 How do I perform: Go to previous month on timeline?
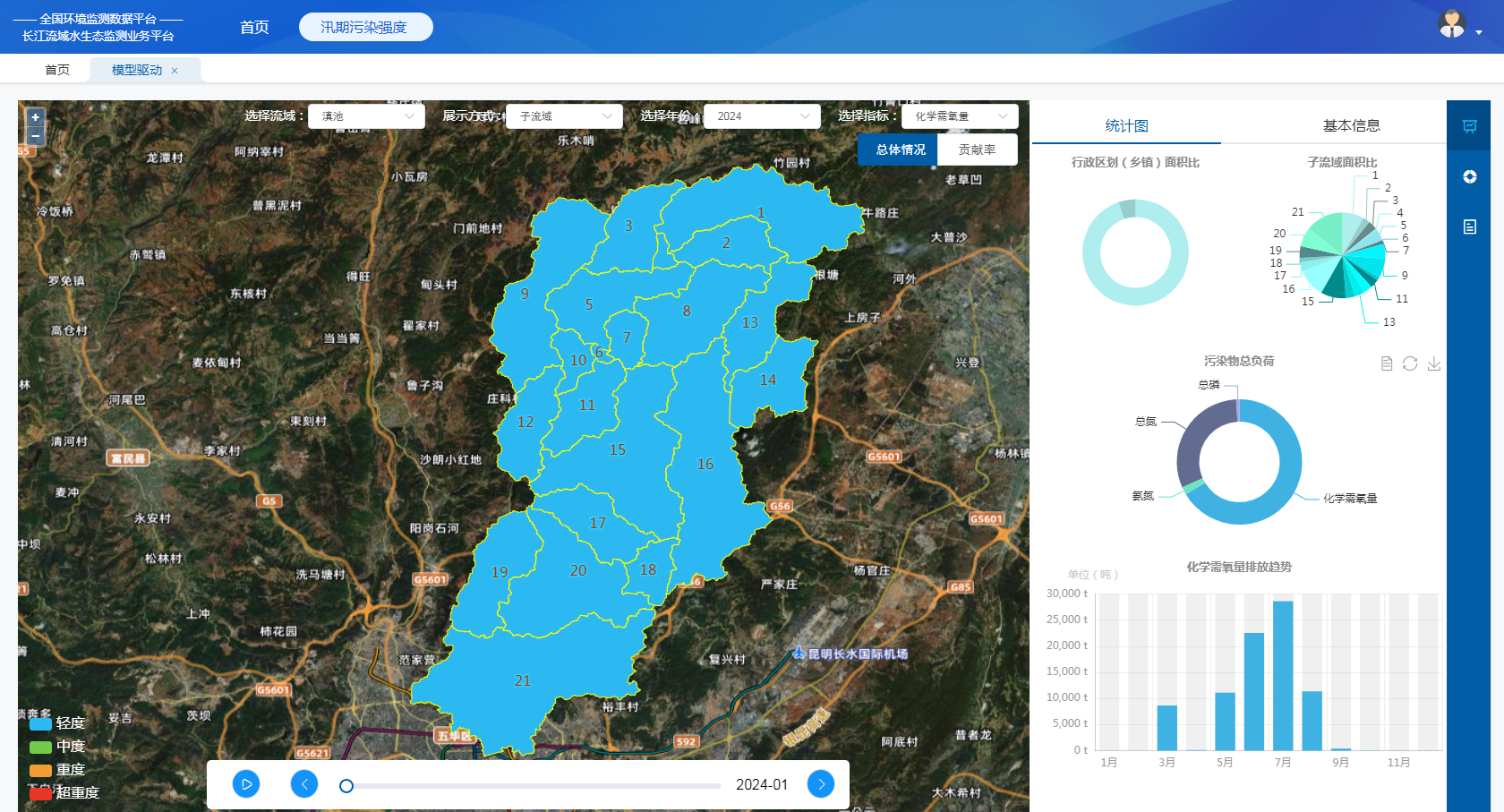click(x=304, y=784)
